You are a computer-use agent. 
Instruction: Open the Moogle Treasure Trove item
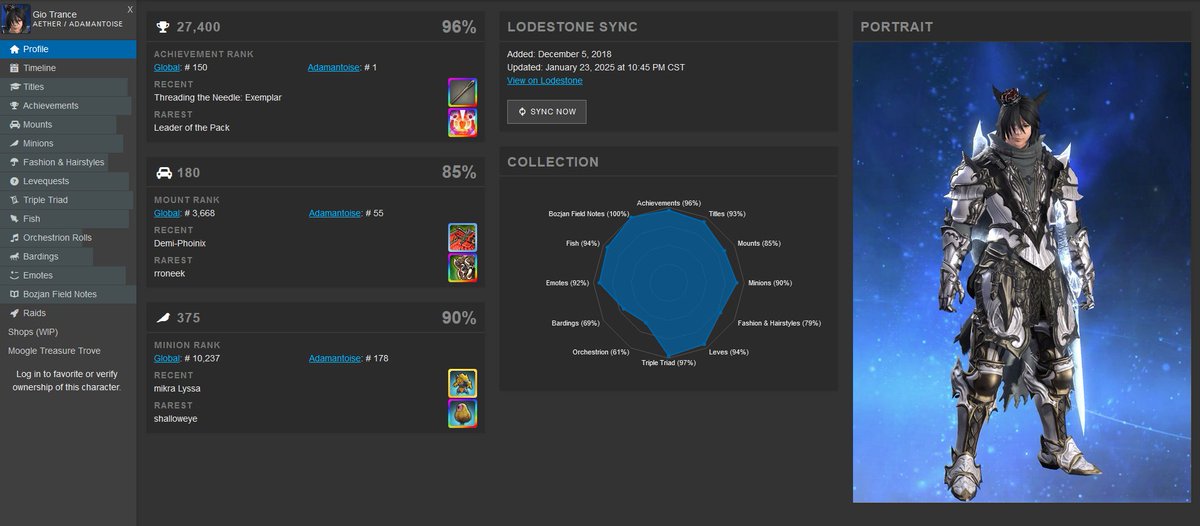tap(68, 350)
